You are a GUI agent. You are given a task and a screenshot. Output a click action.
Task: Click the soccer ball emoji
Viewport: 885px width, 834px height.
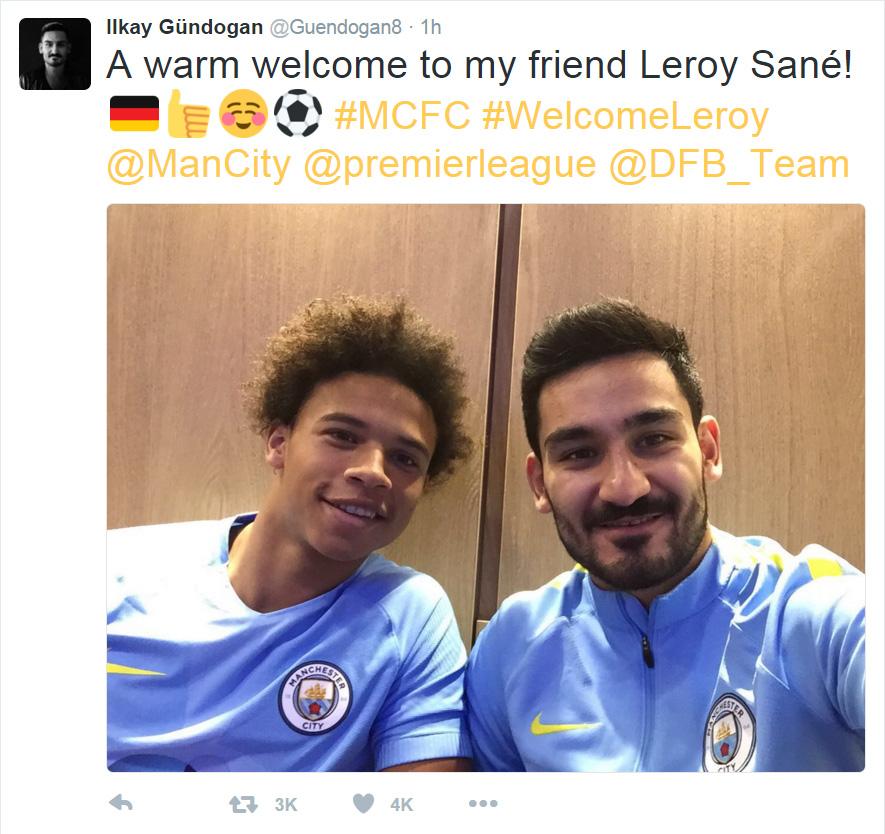pyautogui.click(x=298, y=113)
